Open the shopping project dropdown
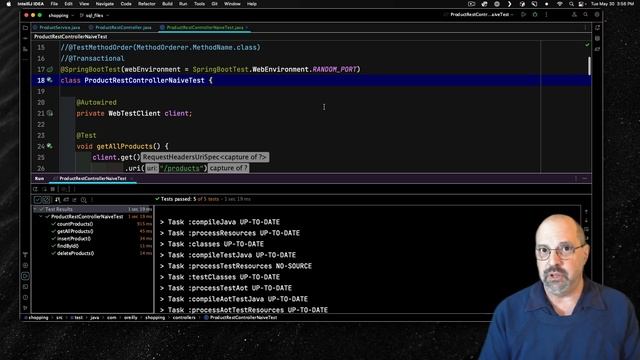The height and width of the screenshot is (360, 640). click(x=61, y=16)
